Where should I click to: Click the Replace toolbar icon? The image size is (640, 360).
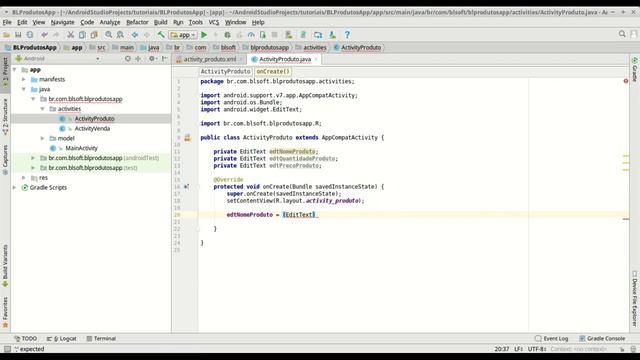pyautogui.click(x=120, y=35)
